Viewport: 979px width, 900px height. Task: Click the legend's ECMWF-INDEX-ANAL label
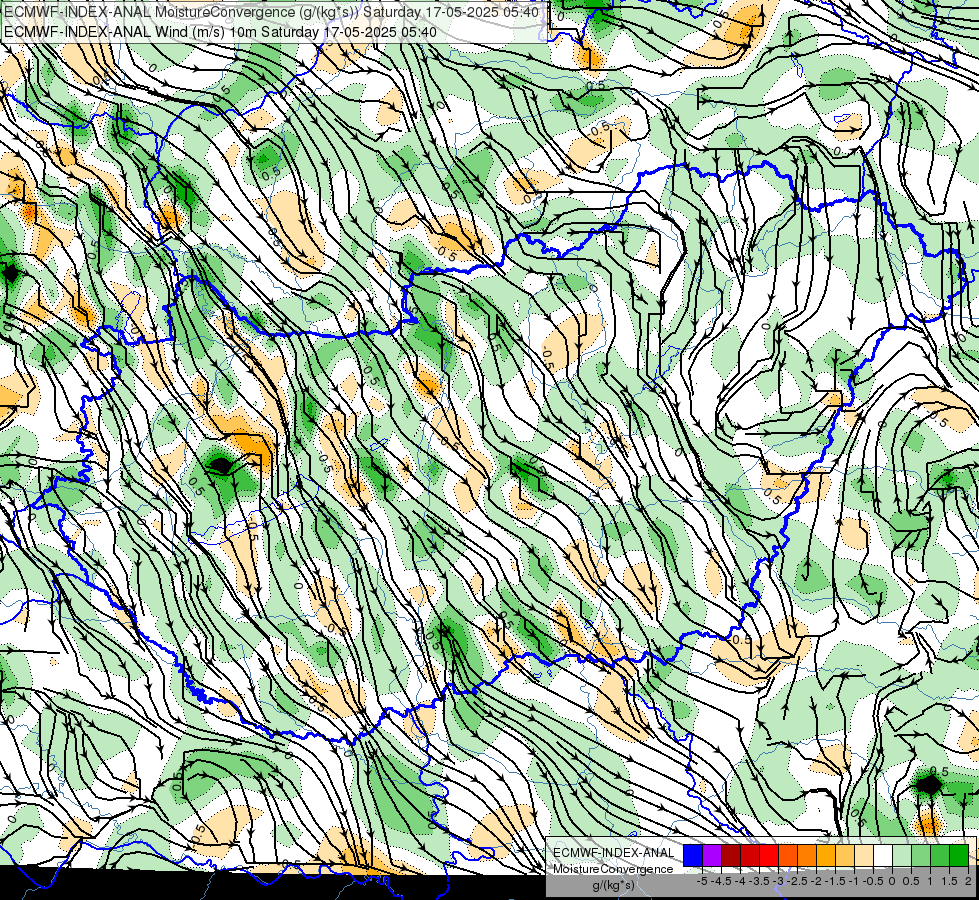[614, 853]
